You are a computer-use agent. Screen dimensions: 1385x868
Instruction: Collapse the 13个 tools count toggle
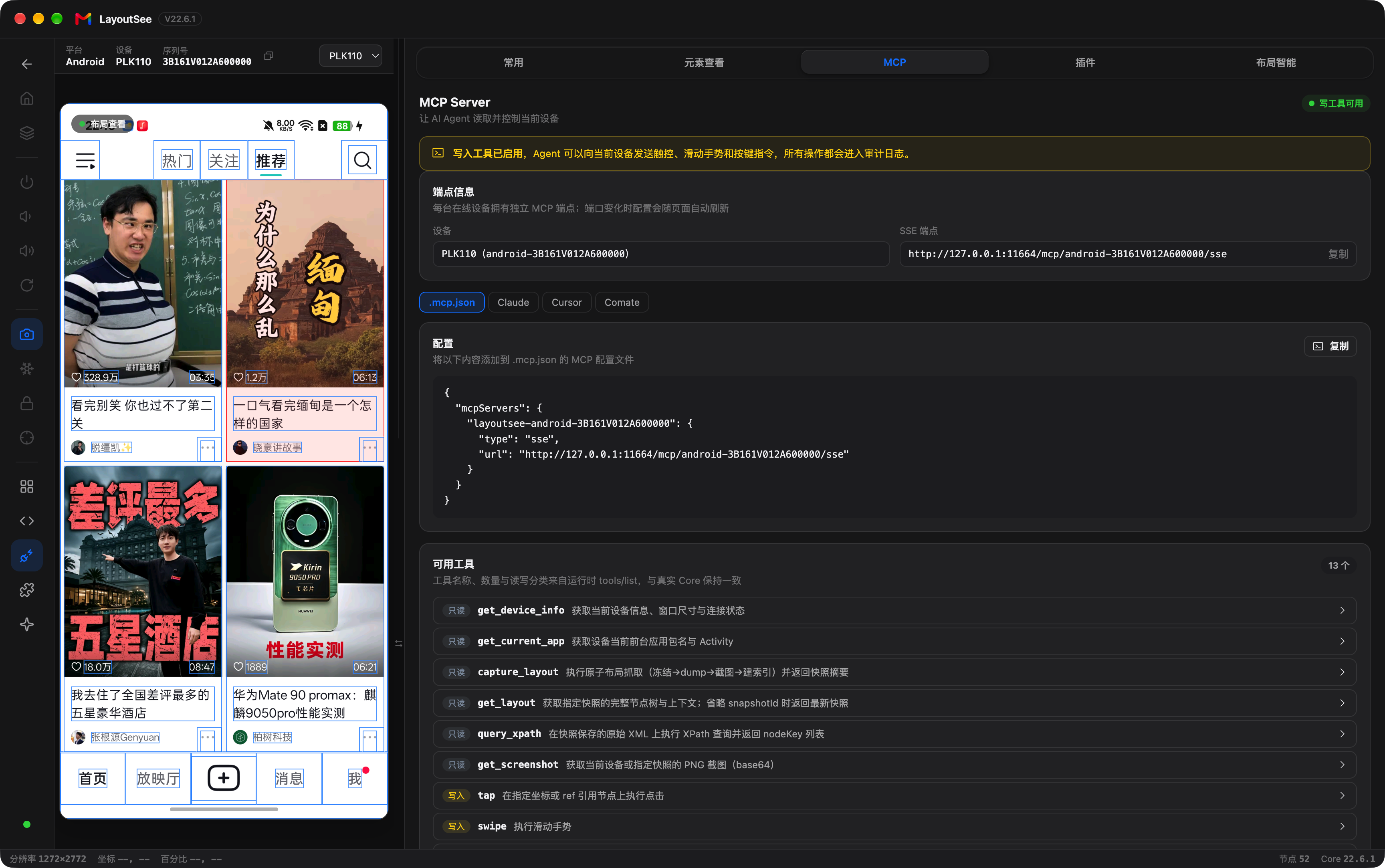click(1339, 565)
